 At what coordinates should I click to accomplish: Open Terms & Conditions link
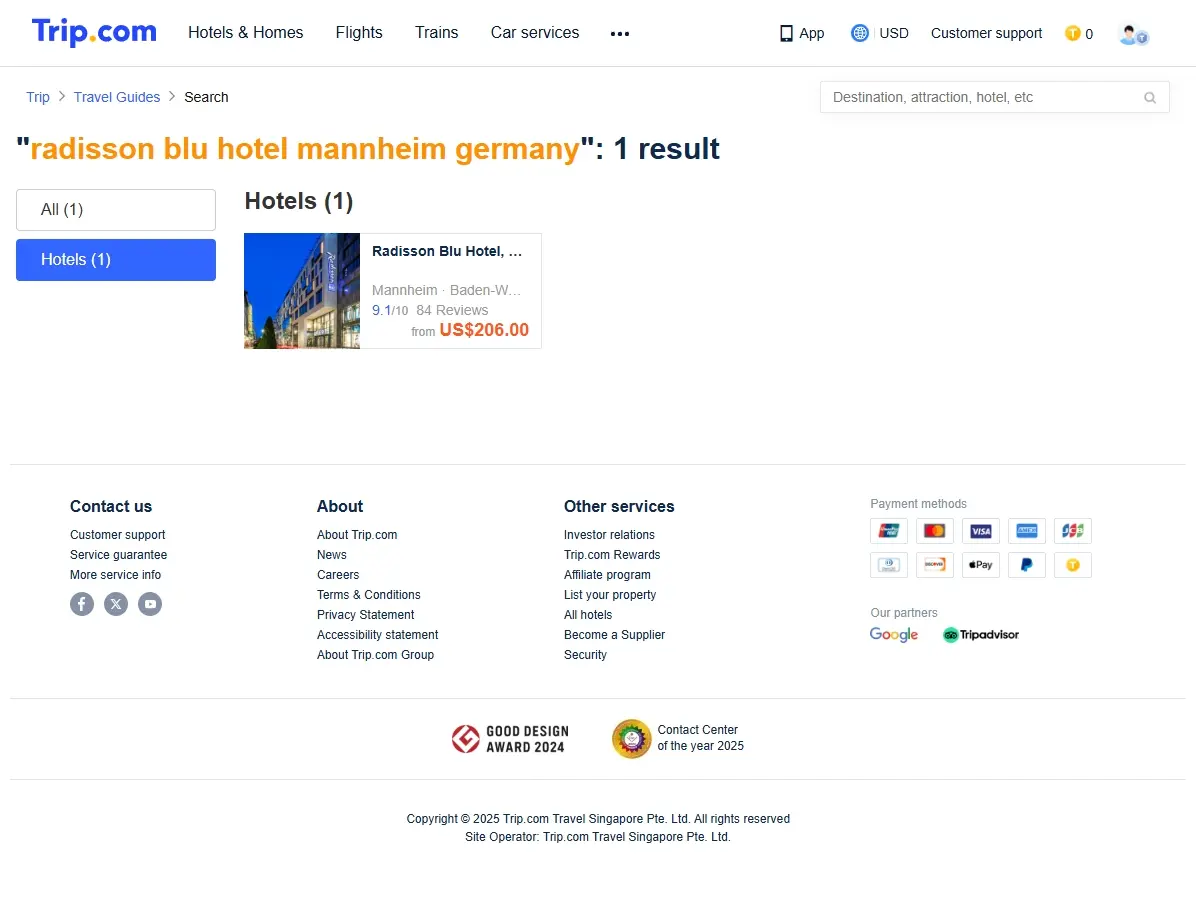[x=368, y=594]
